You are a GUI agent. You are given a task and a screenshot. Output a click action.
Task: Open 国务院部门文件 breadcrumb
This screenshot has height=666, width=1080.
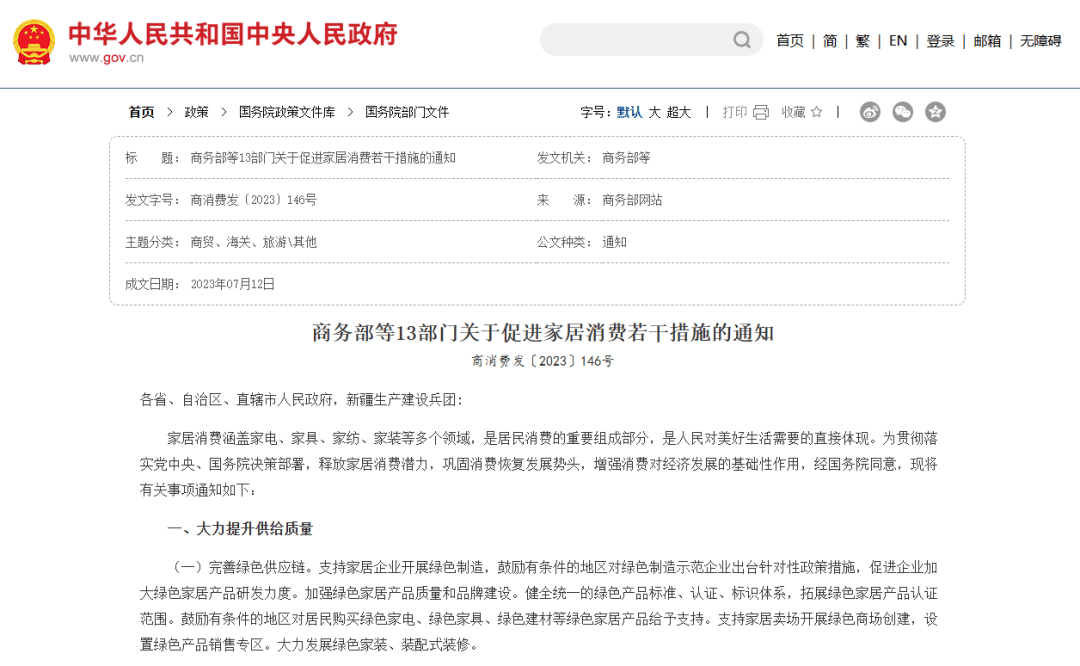click(406, 112)
